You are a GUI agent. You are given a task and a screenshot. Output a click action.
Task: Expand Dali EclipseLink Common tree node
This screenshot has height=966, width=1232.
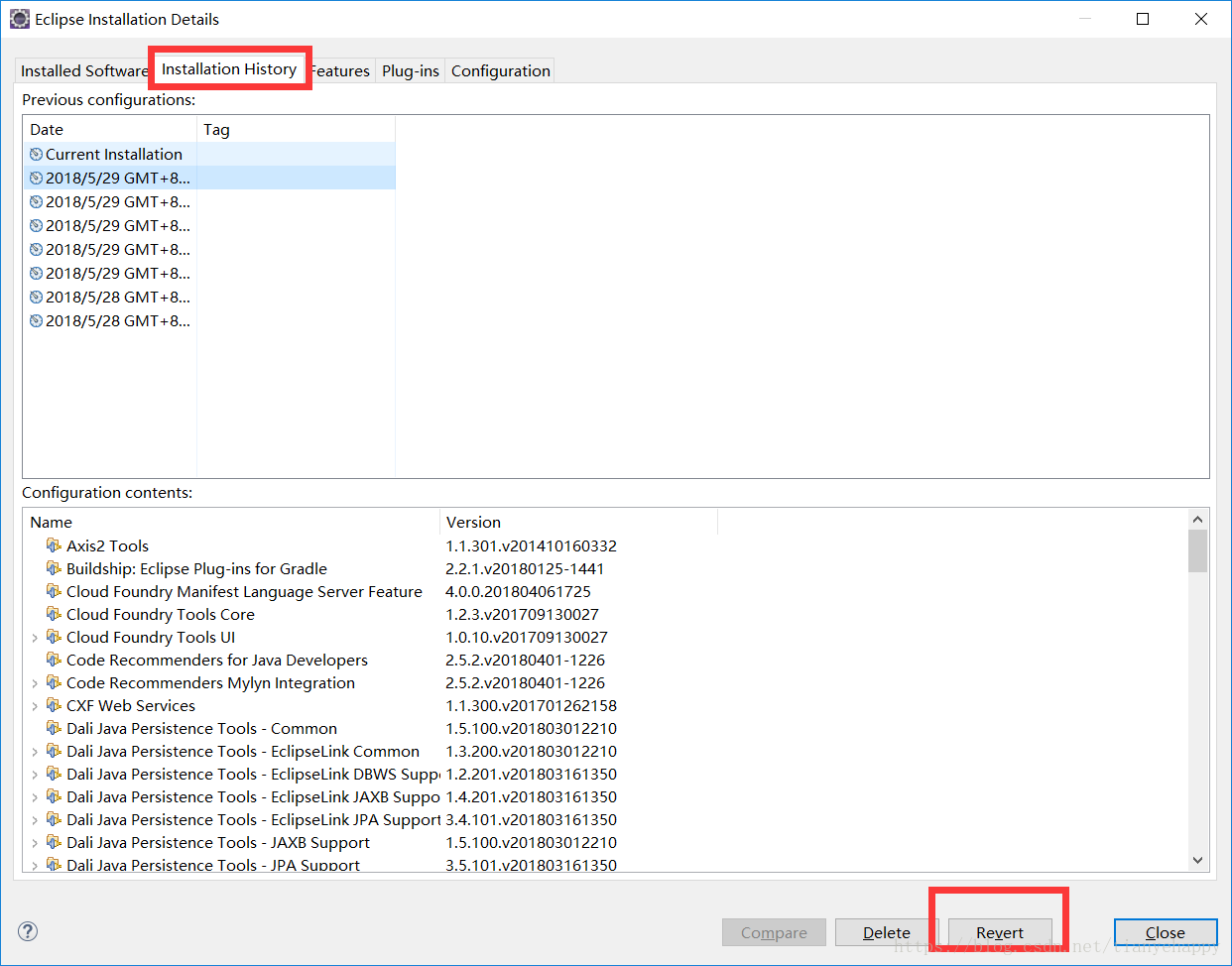click(x=35, y=752)
